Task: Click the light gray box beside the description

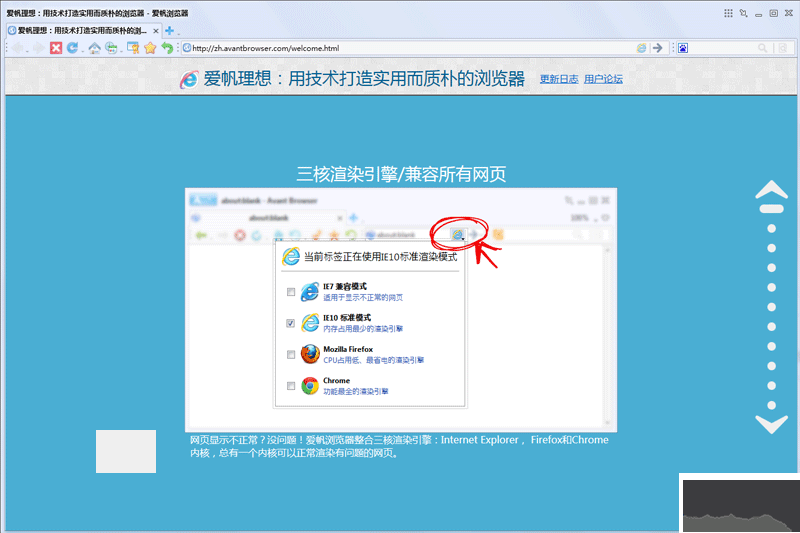Action: [126, 451]
